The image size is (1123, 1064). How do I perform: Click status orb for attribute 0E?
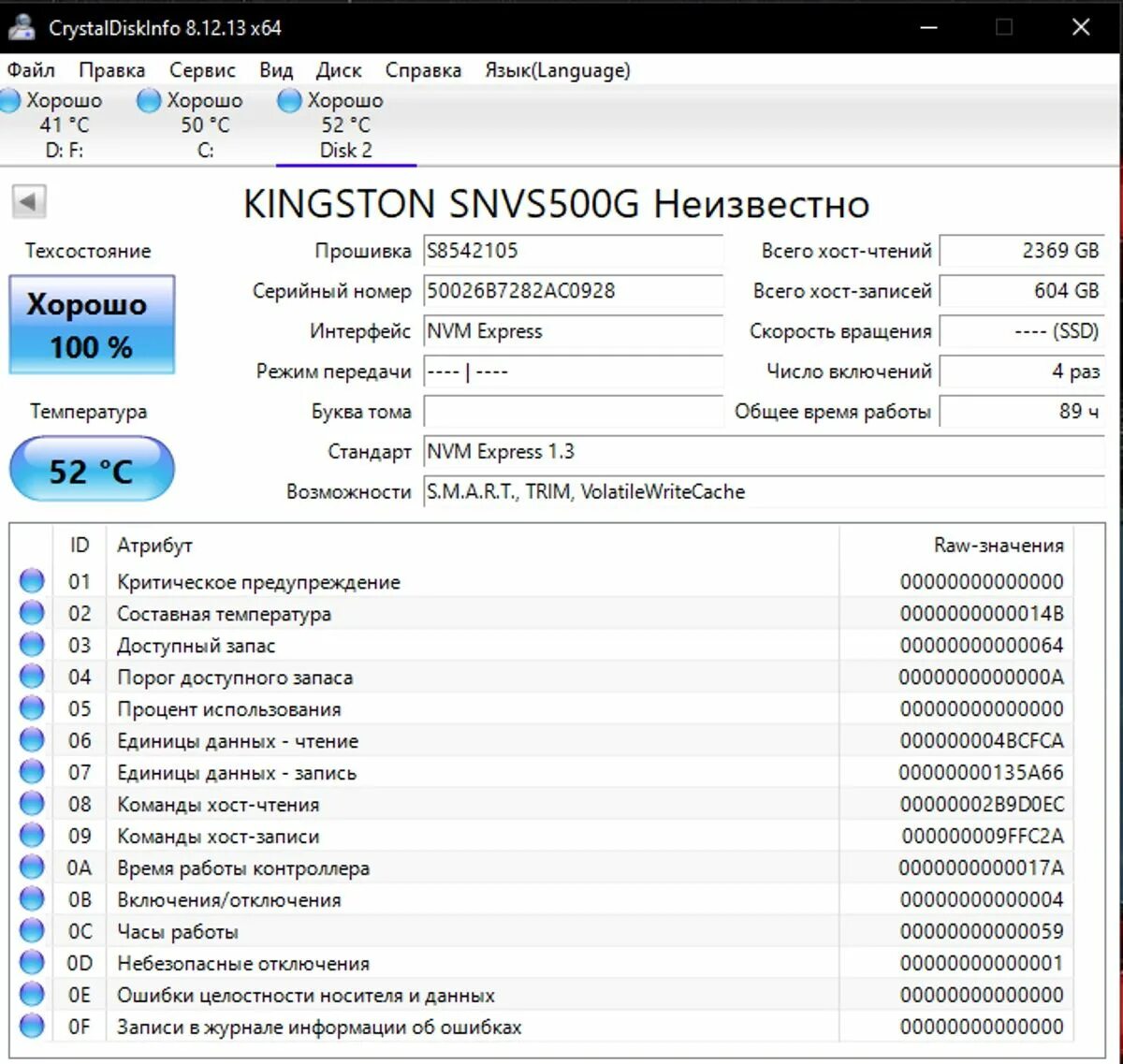[x=32, y=995]
